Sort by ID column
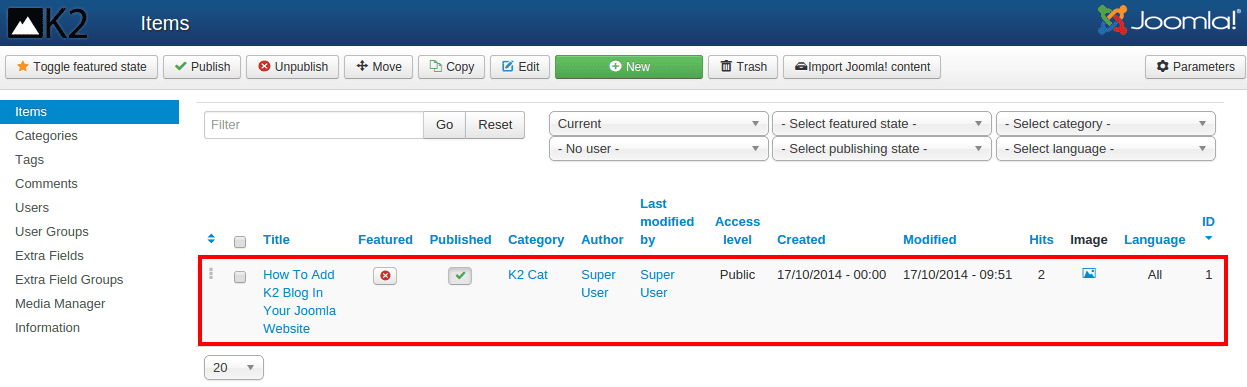This screenshot has width=1247, height=387. pos(1208,222)
